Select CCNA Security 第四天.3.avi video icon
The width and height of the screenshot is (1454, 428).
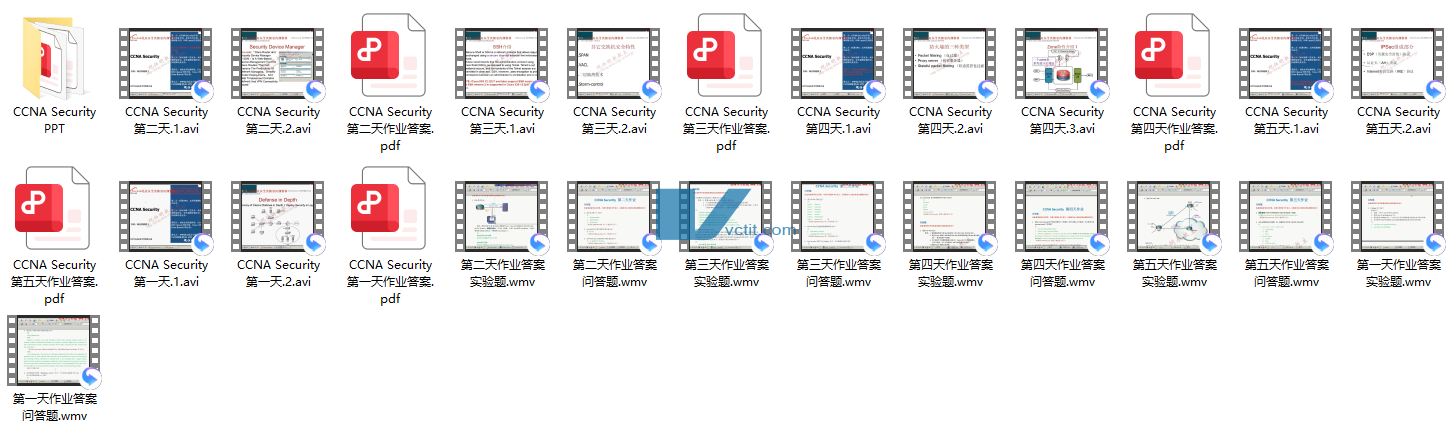1063,63
